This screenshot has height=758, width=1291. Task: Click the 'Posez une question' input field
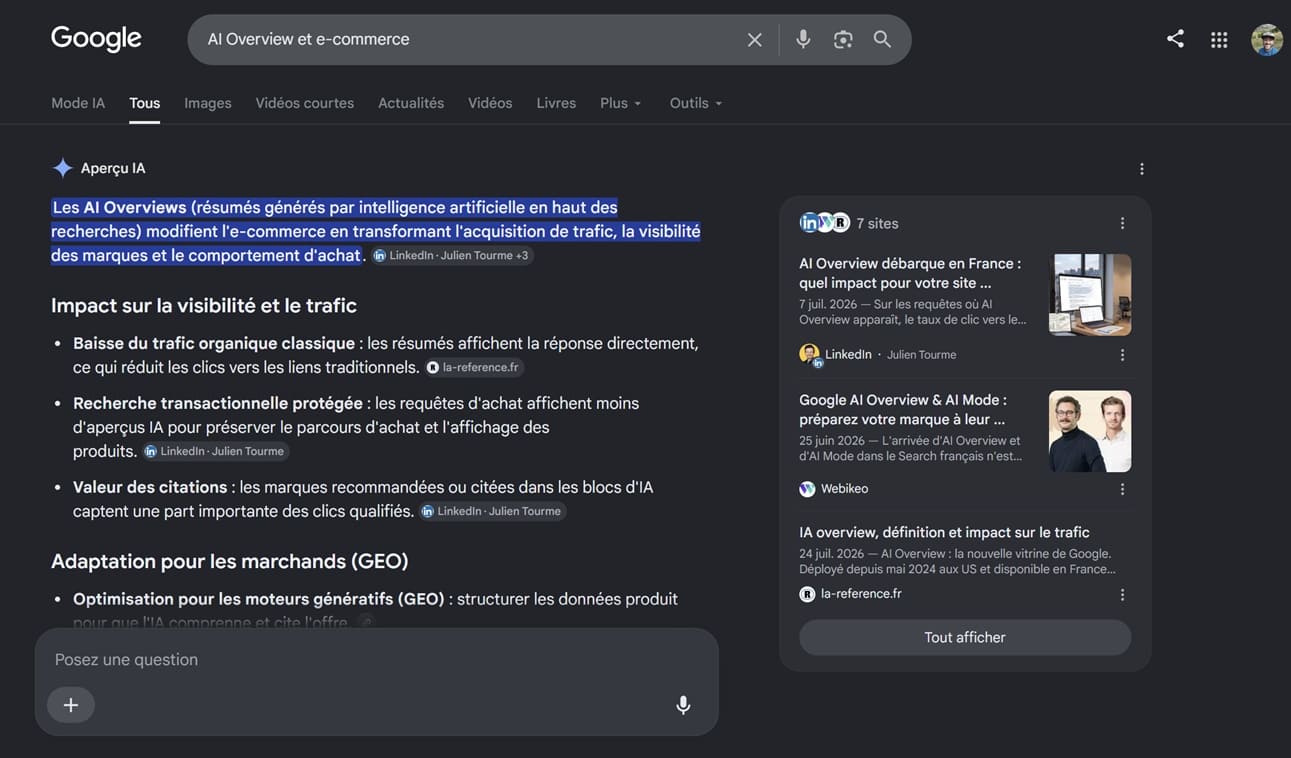(376, 660)
